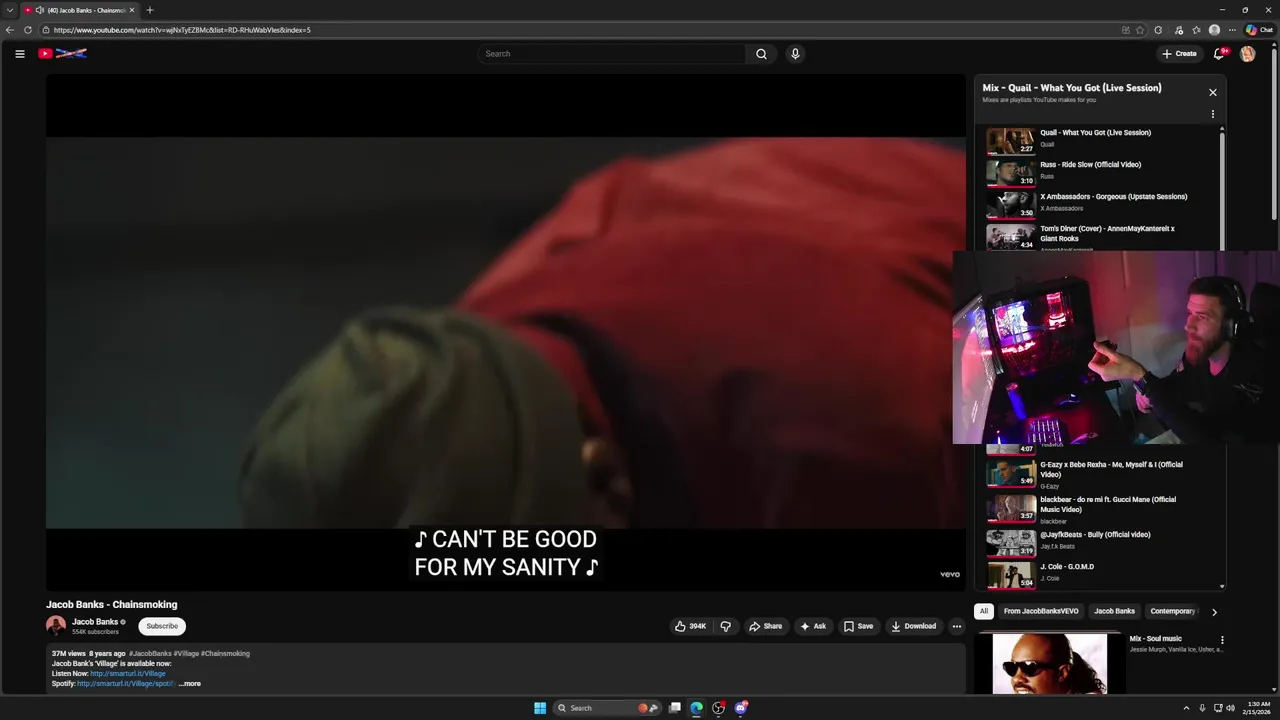The image size is (1280, 720).
Task: Show hidden system tray icons
Action: (x=1186, y=708)
